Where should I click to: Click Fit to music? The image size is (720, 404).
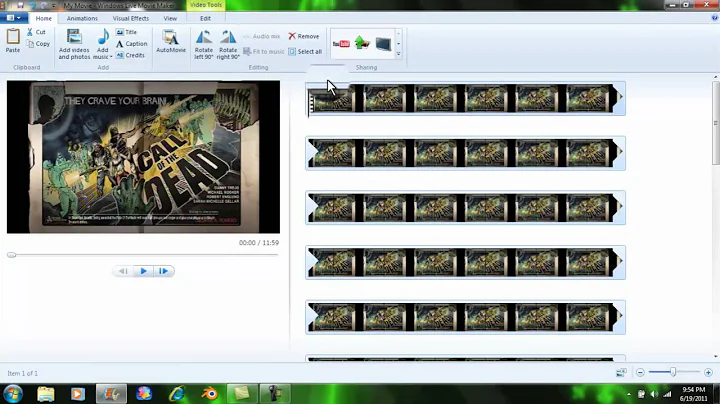pos(264,51)
